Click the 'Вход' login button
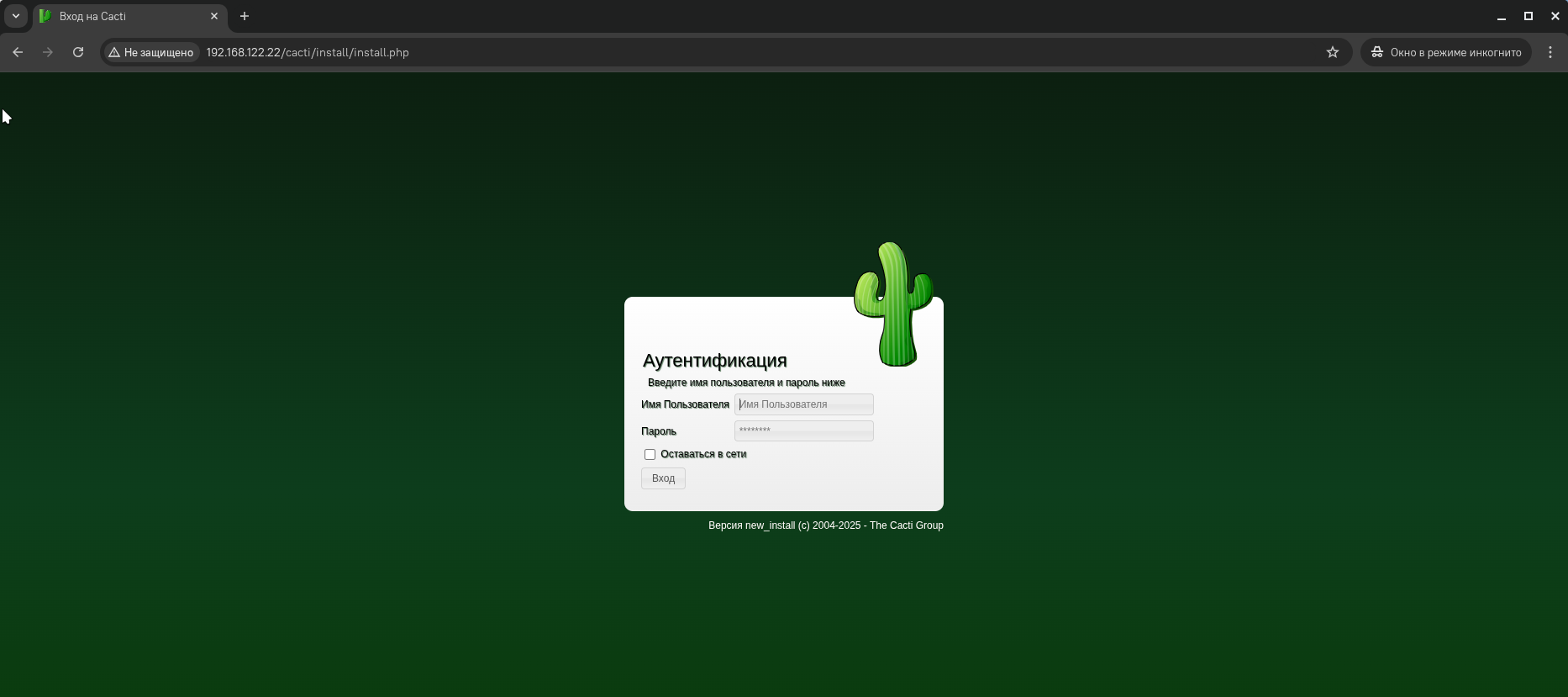This screenshot has height=697, width=1568. (663, 478)
